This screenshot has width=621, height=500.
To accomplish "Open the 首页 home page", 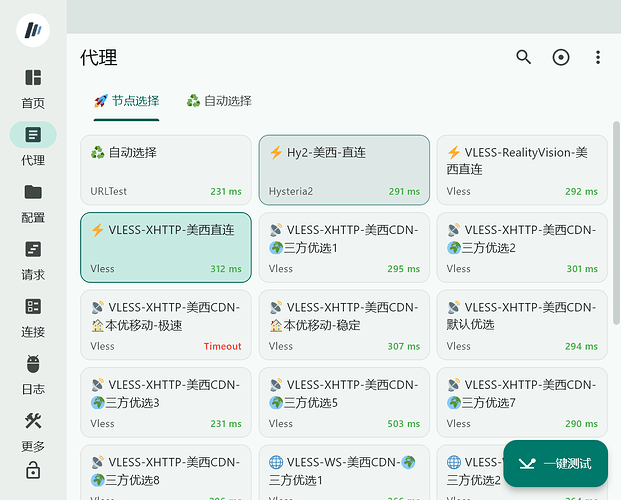I will pos(33,90).
